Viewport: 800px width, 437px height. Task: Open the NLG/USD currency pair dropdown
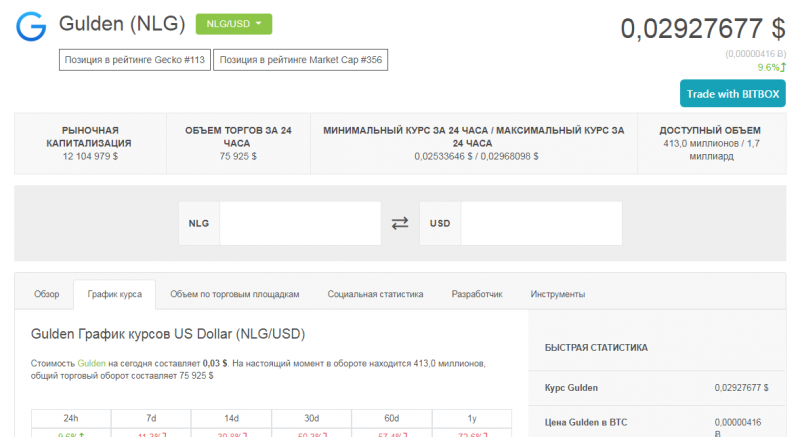pos(234,24)
